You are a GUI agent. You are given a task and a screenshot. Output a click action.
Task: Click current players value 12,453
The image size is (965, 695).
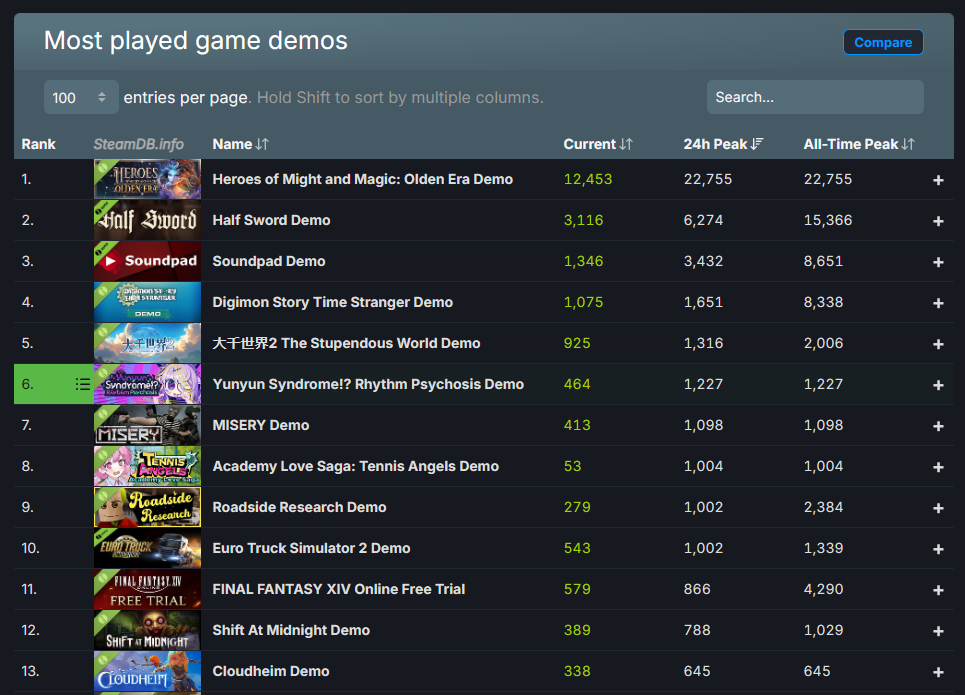588,179
